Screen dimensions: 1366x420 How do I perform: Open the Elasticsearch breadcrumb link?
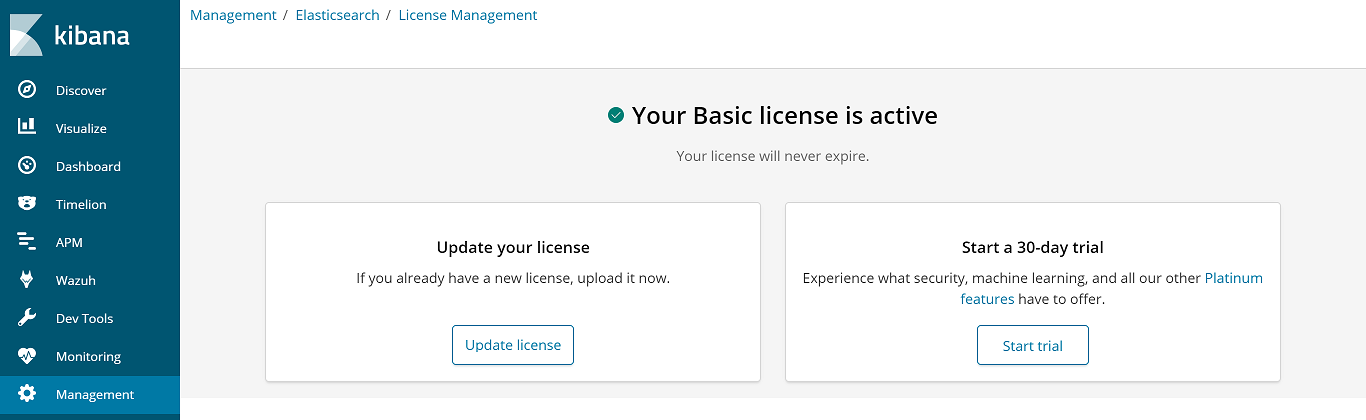coord(337,15)
